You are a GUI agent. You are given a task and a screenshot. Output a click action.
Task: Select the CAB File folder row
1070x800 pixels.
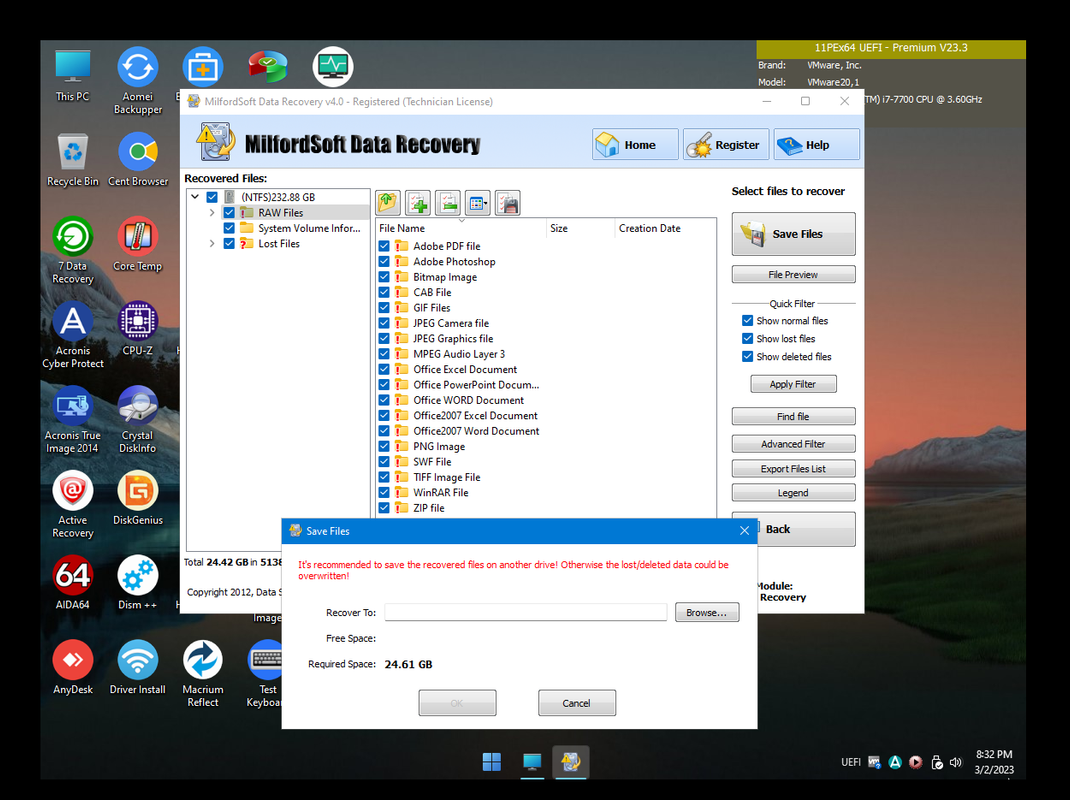pos(432,292)
